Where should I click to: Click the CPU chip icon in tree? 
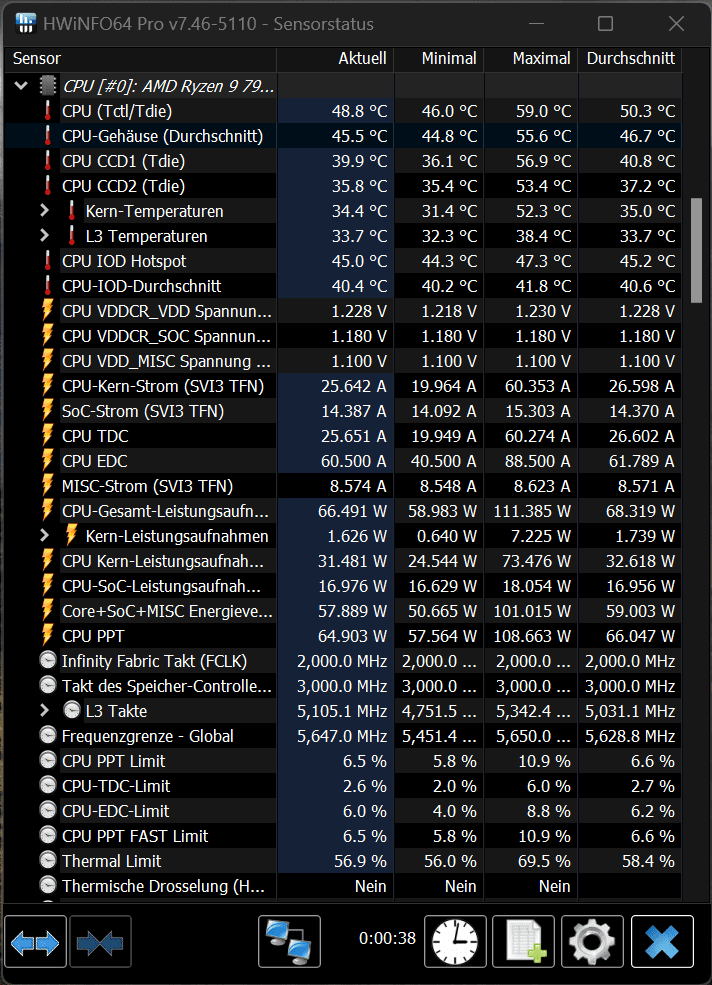(48, 85)
